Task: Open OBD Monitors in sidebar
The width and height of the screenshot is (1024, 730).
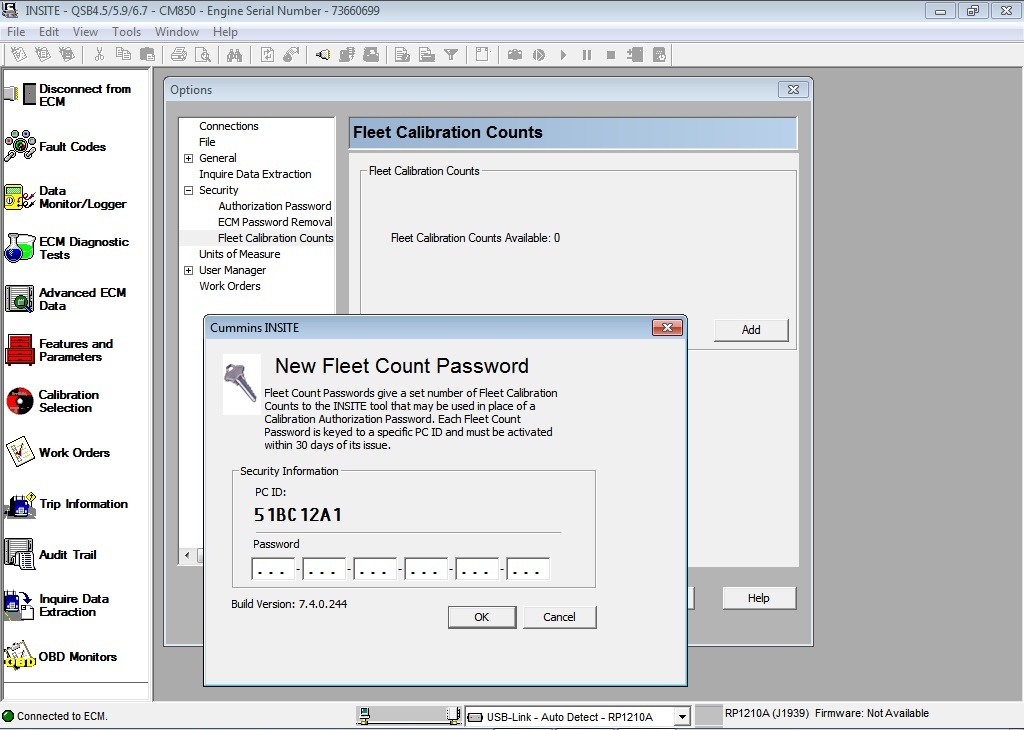Action: coord(61,656)
